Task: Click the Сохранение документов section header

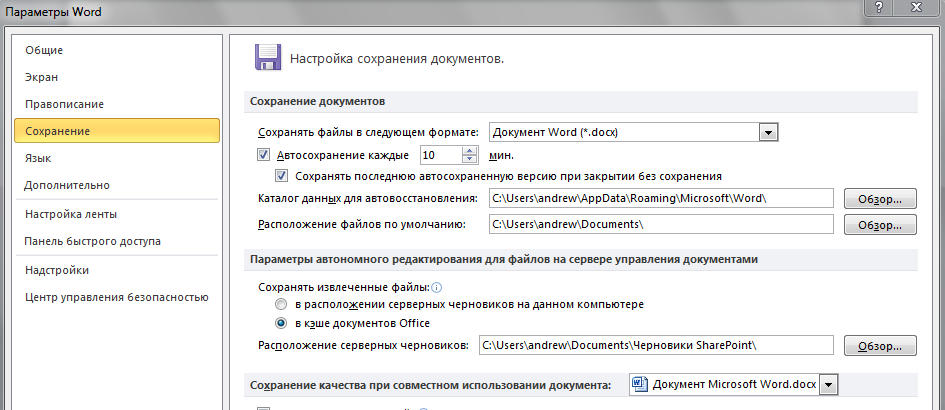Action: (x=318, y=101)
